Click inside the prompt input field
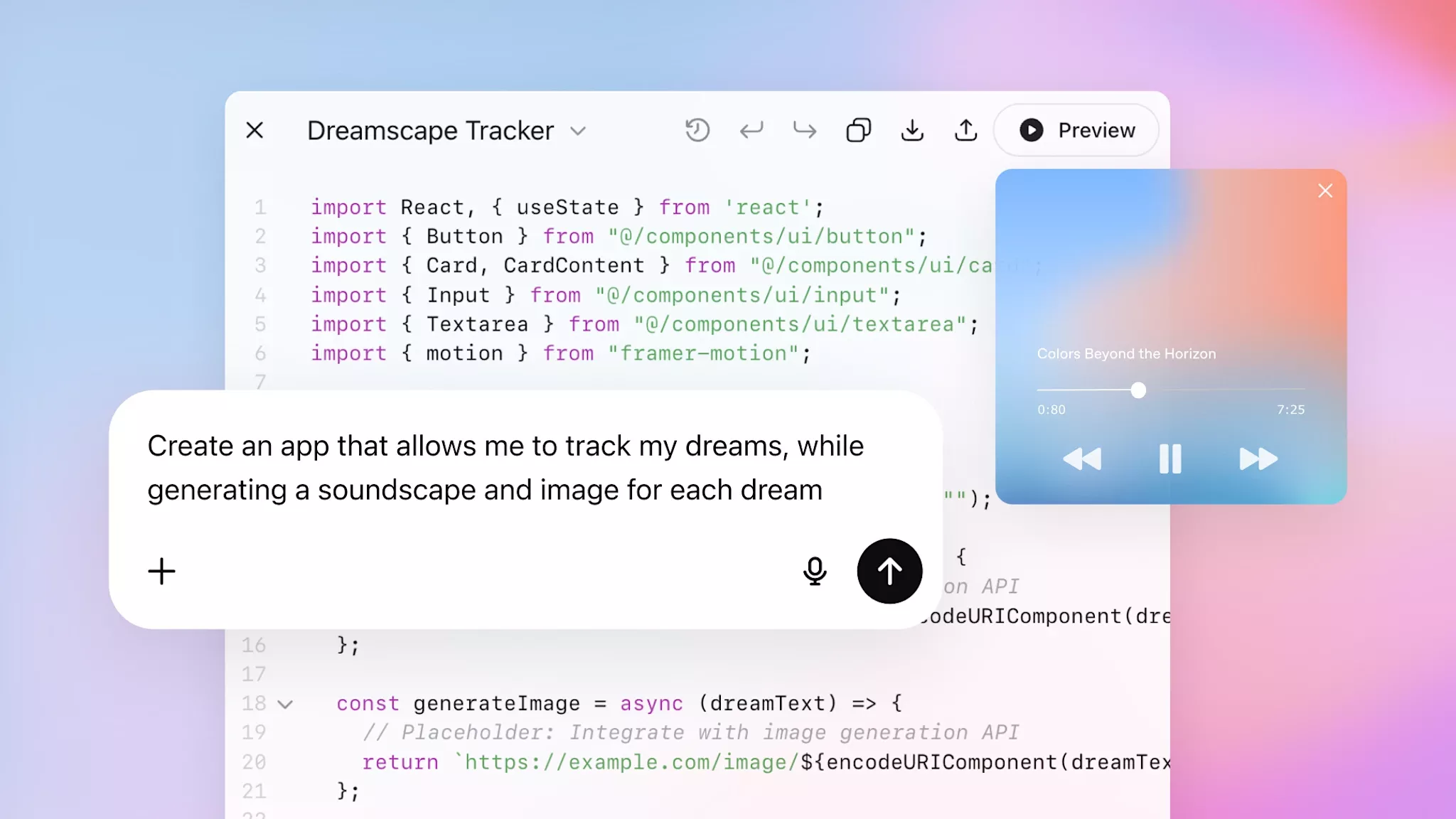This screenshot has width=1456, height=819. point(498,468)
